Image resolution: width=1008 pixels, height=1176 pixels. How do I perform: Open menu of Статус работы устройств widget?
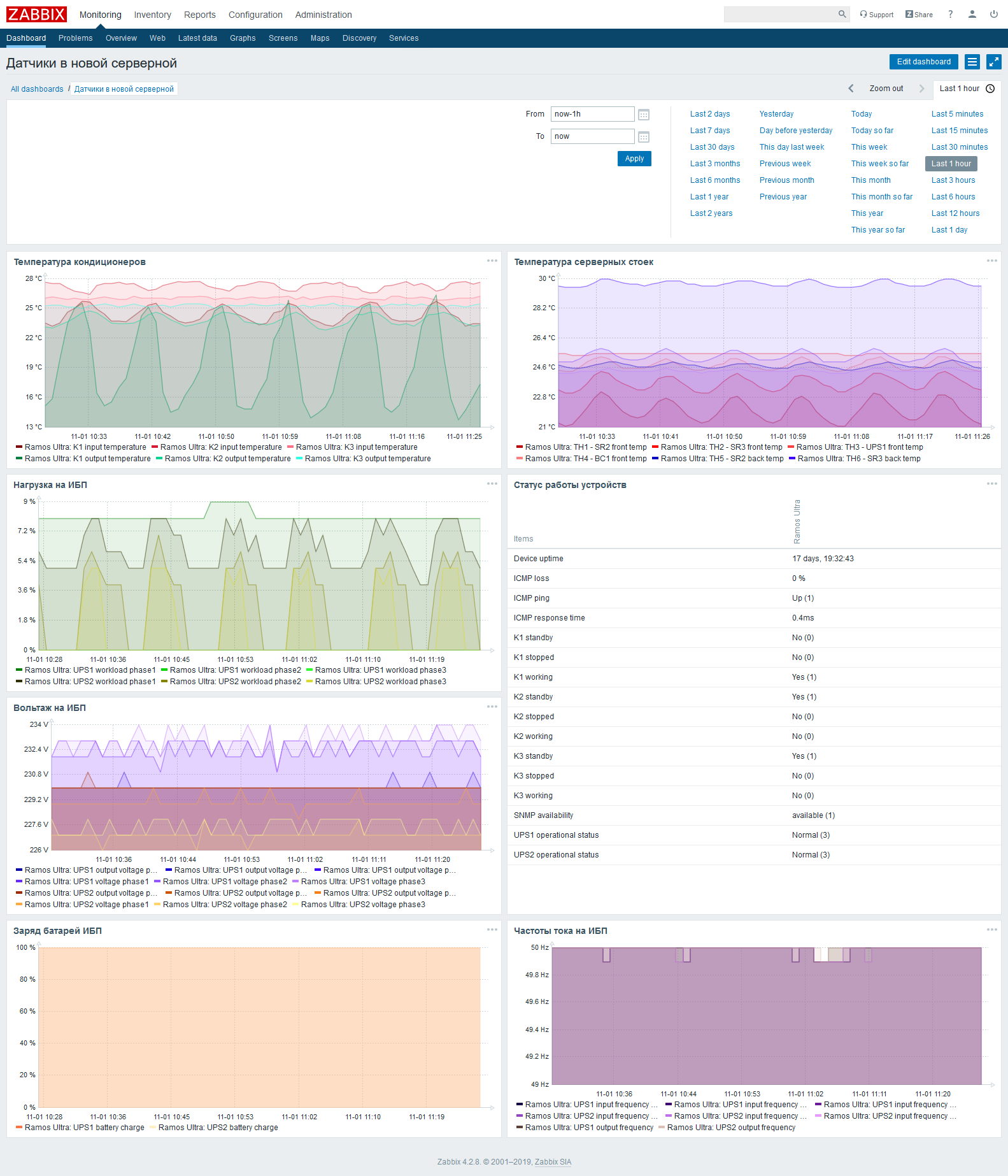992,484
